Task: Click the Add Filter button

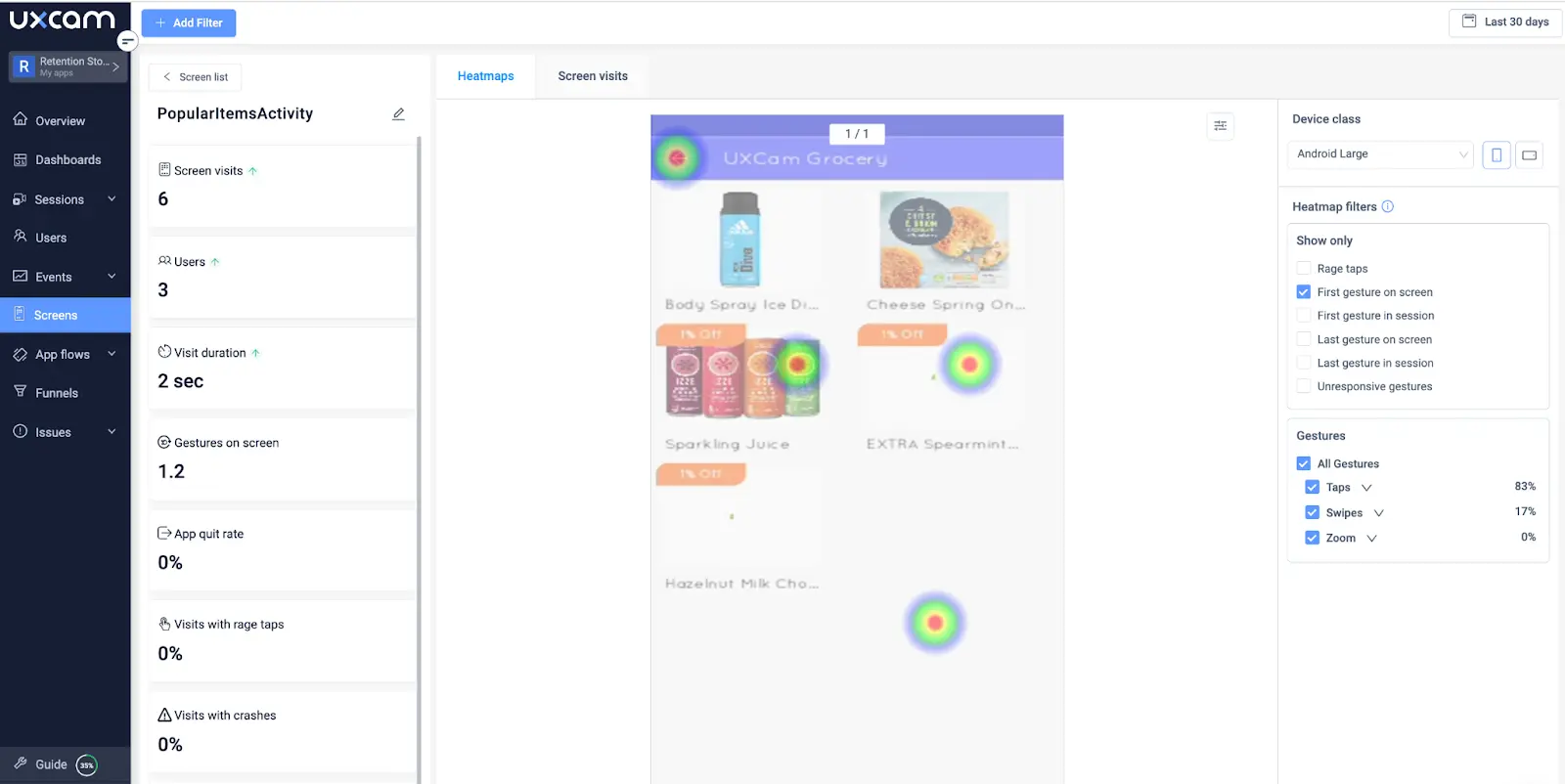Action: [189, 22]
